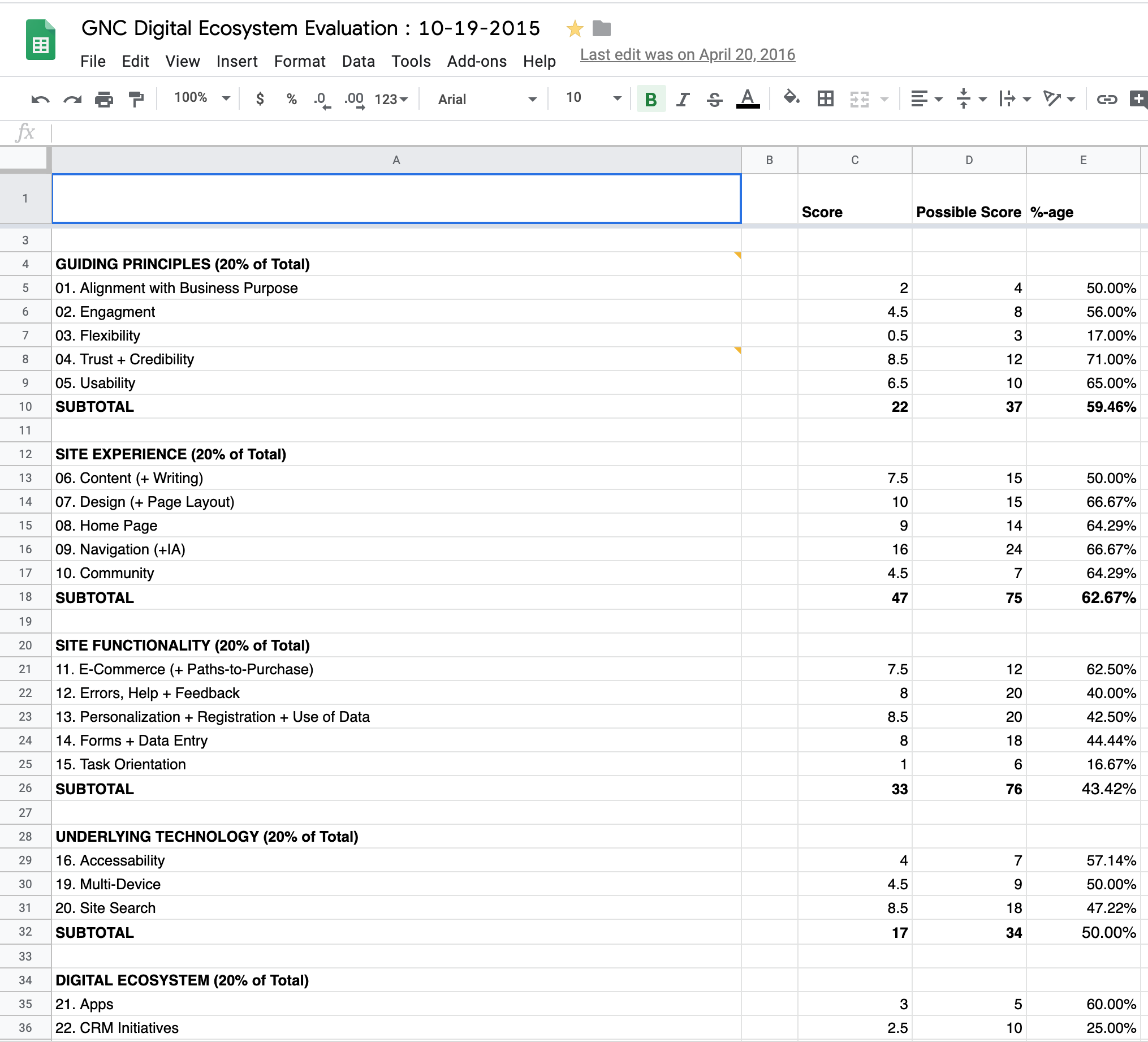
Task: Click the UNDERLYING TECHNOLOGY (20% of Total) cell
Action: point(396,837)
